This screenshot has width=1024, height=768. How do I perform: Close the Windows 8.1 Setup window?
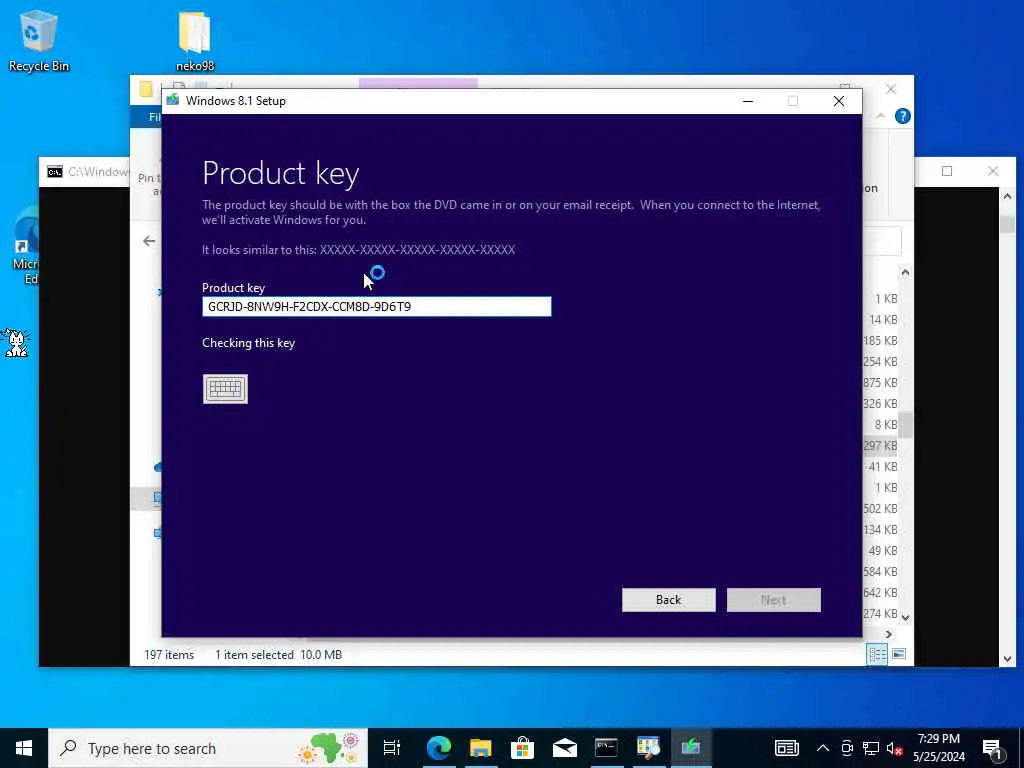[x=839, y=101]
